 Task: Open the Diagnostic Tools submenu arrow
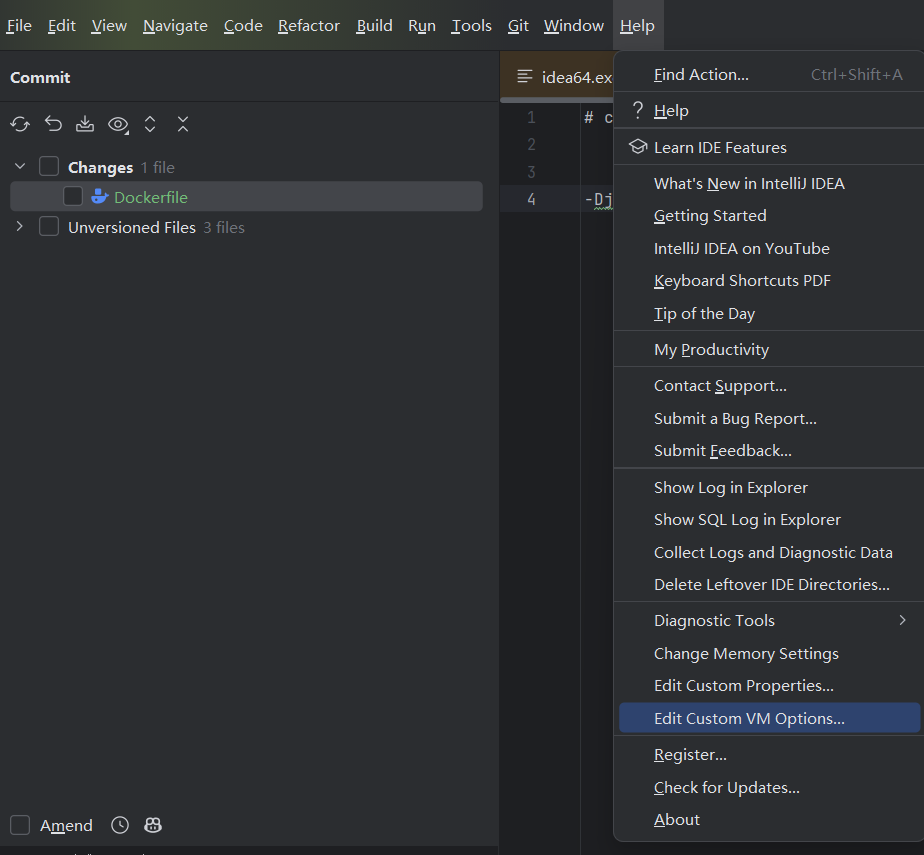902,620
